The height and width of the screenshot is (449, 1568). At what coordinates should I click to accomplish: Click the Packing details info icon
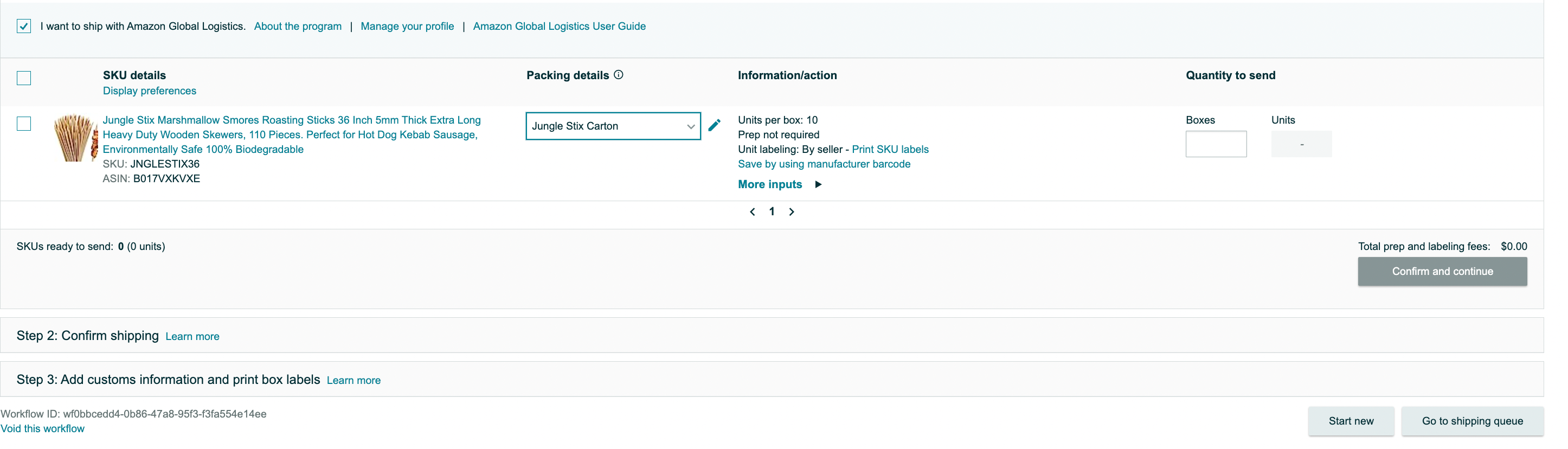[619, 75]
